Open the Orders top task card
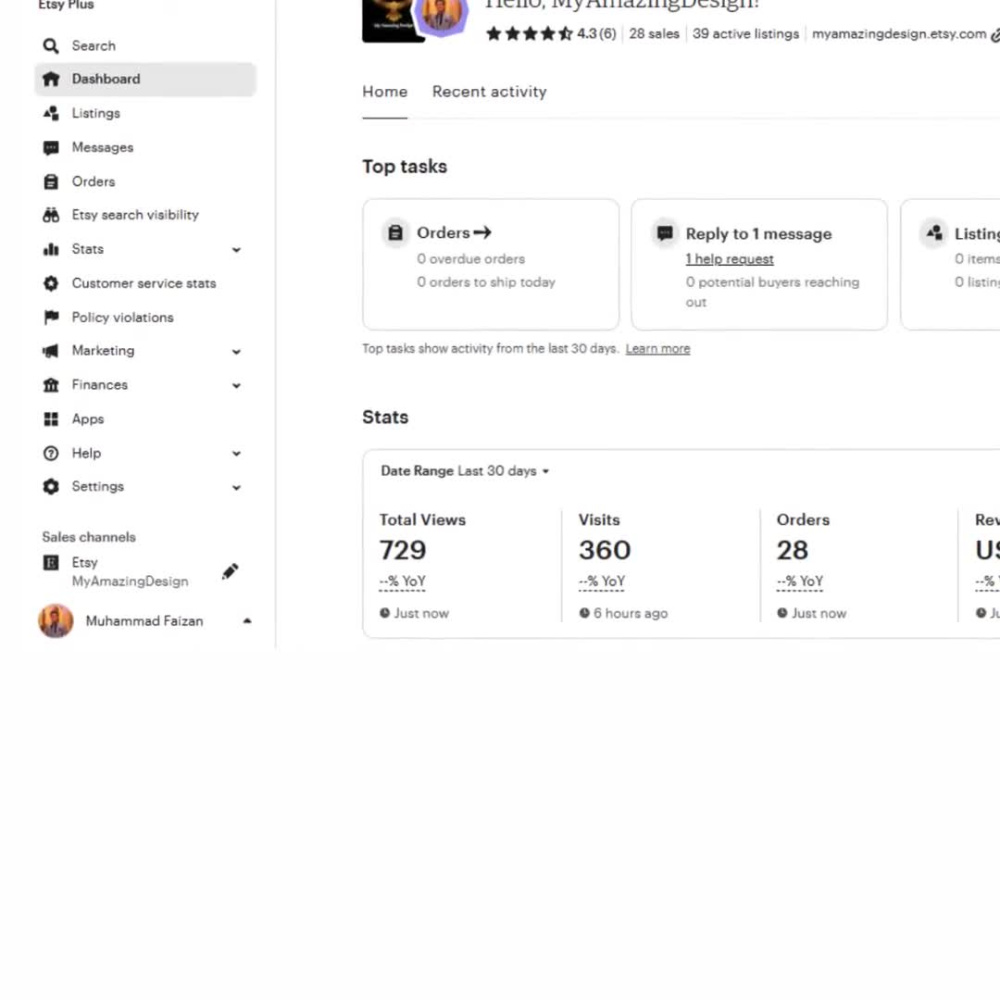Image resolution: width=1000 pixels, height=1000 pixels. click(490, 265)
